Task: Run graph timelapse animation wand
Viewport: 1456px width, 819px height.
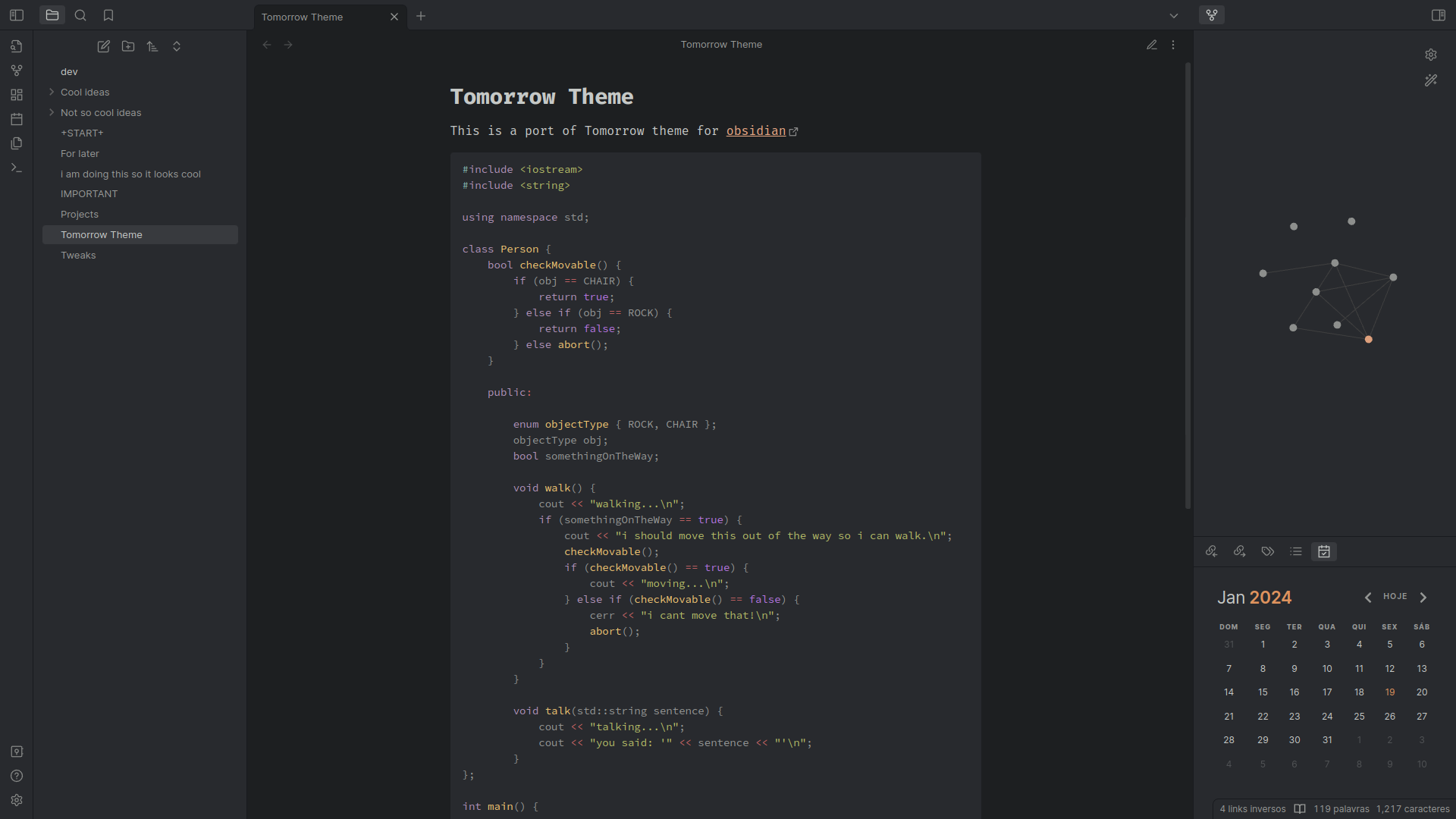Action: pyautogui.click(x=1431, y=80)
